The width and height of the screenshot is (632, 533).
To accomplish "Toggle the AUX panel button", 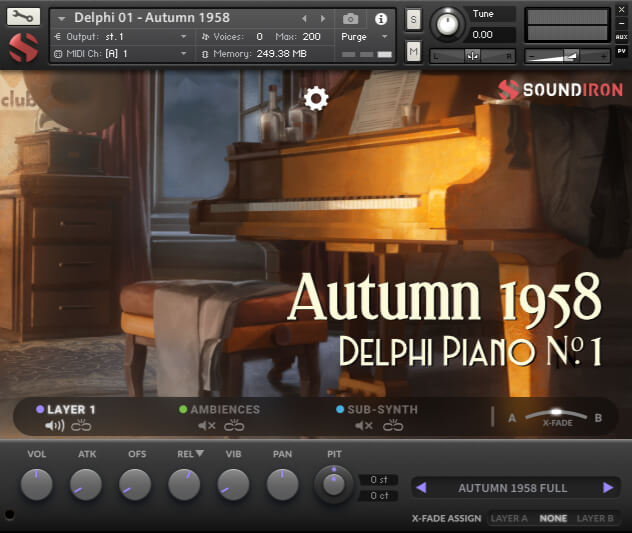I will (622, 37).
